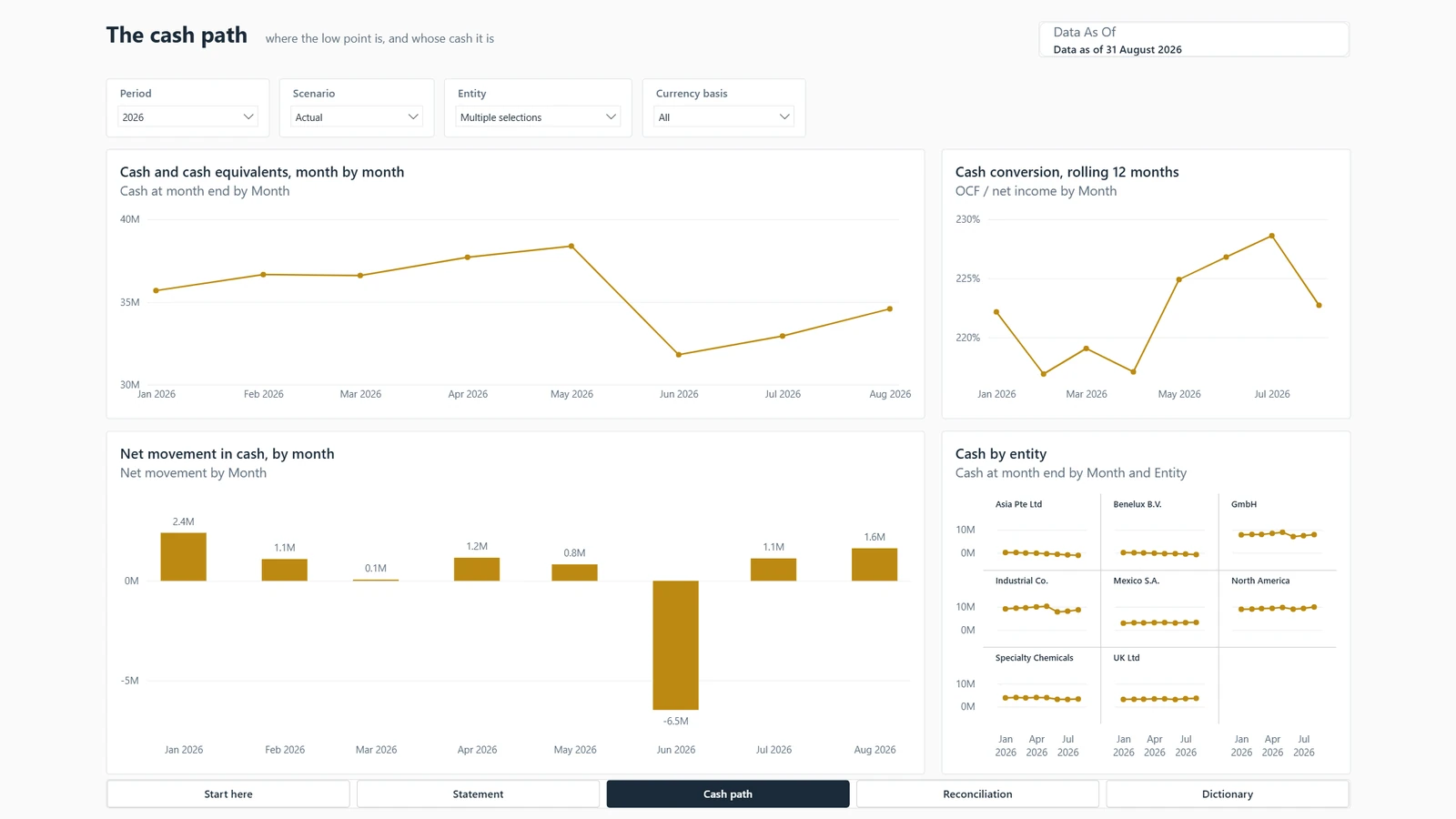Select the May 2026 cash at month end point
1456x819 pixels.
[571, 246]
